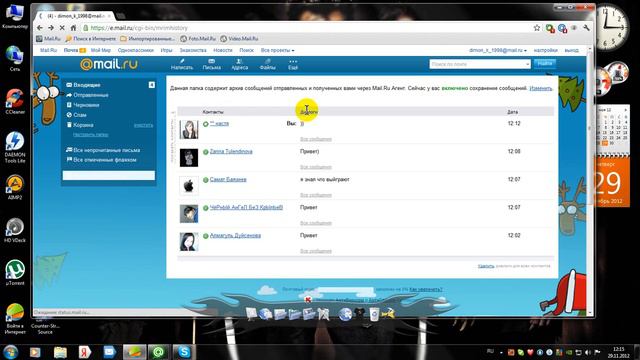Open the Импортированные bookmarks folder

coord(147,39)
